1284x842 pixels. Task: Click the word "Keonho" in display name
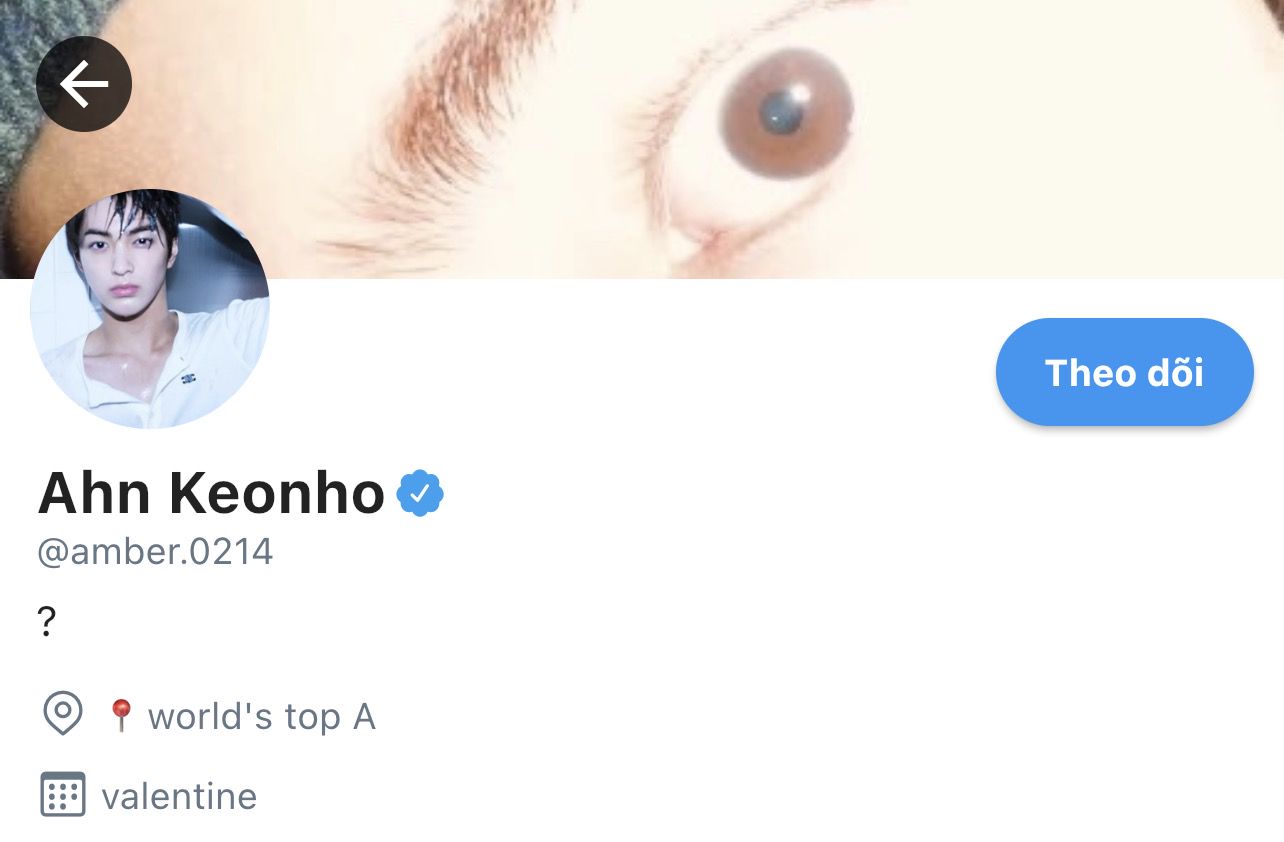pos(277,493)
